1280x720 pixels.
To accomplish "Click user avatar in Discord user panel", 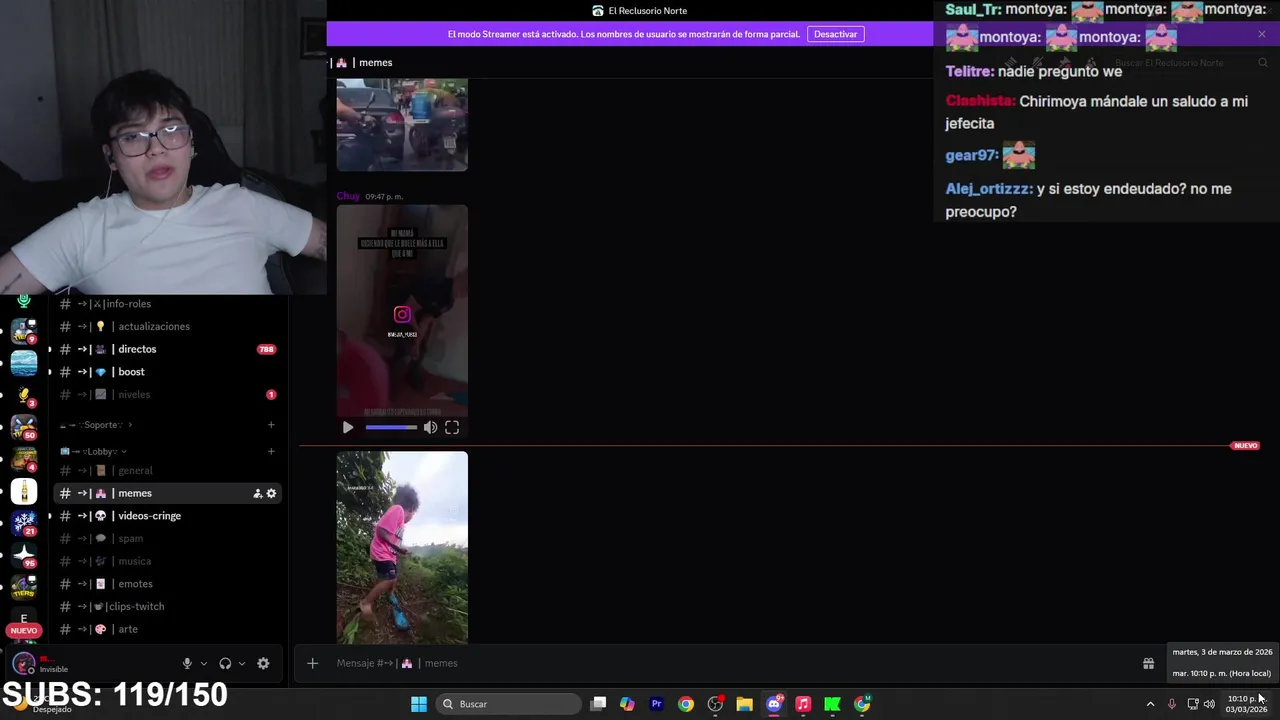I will (23, 663).
